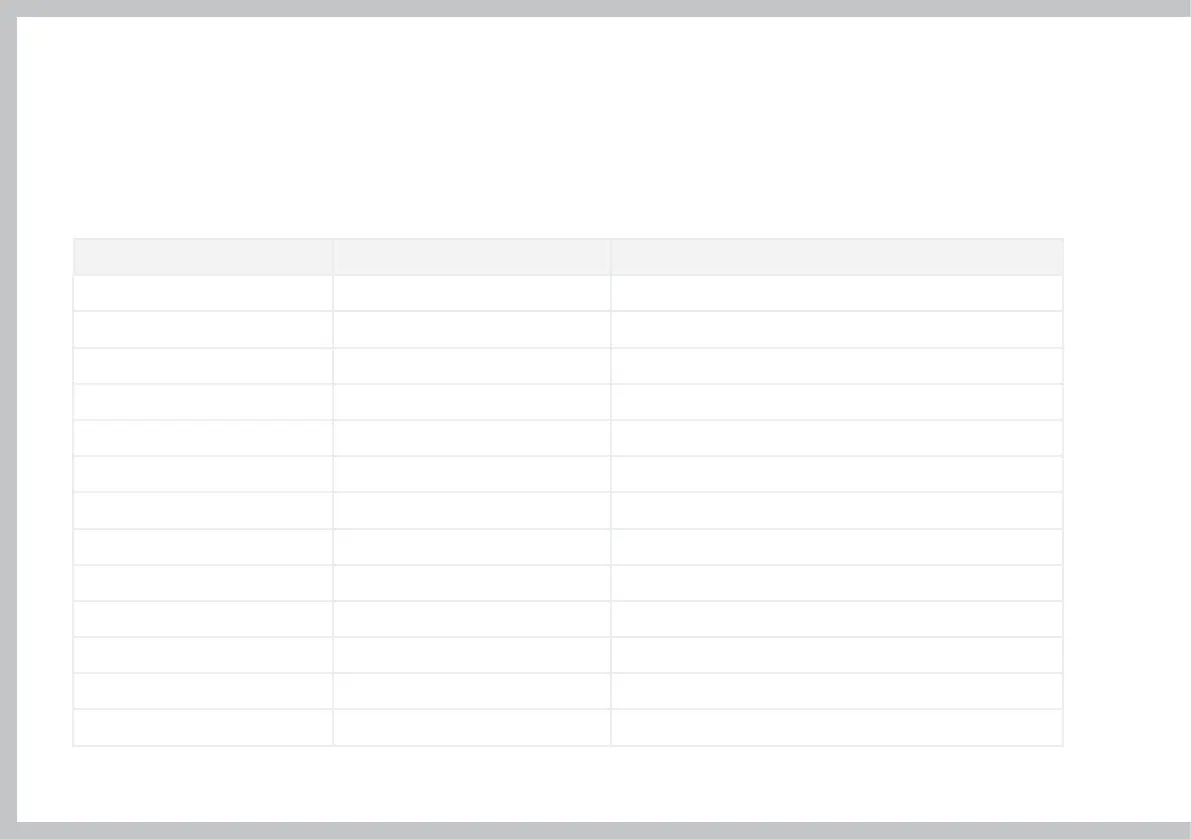Select first data row cell in first column
This screenshot has width=1191, height=839.
click(x=203, y=293)
